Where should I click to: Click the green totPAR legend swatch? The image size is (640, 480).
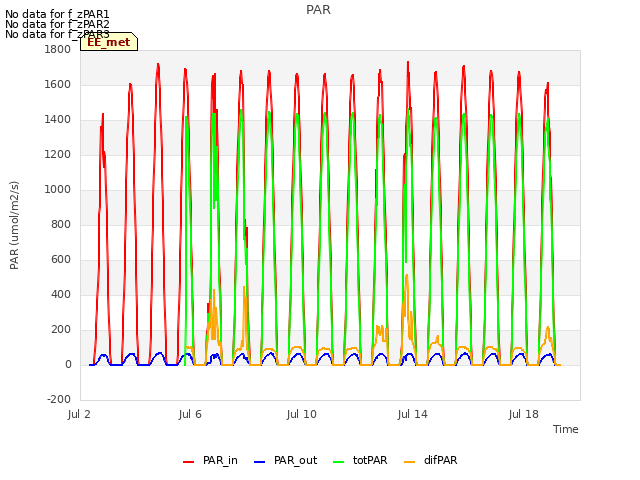338,462
